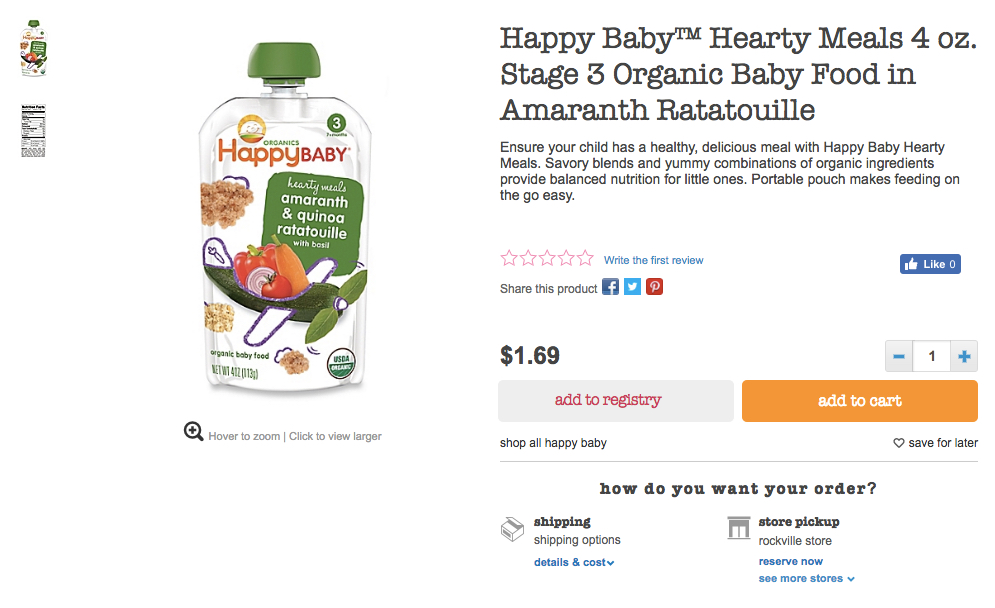Click the quantity input field
995x608 pixels.
coord(931,356)
